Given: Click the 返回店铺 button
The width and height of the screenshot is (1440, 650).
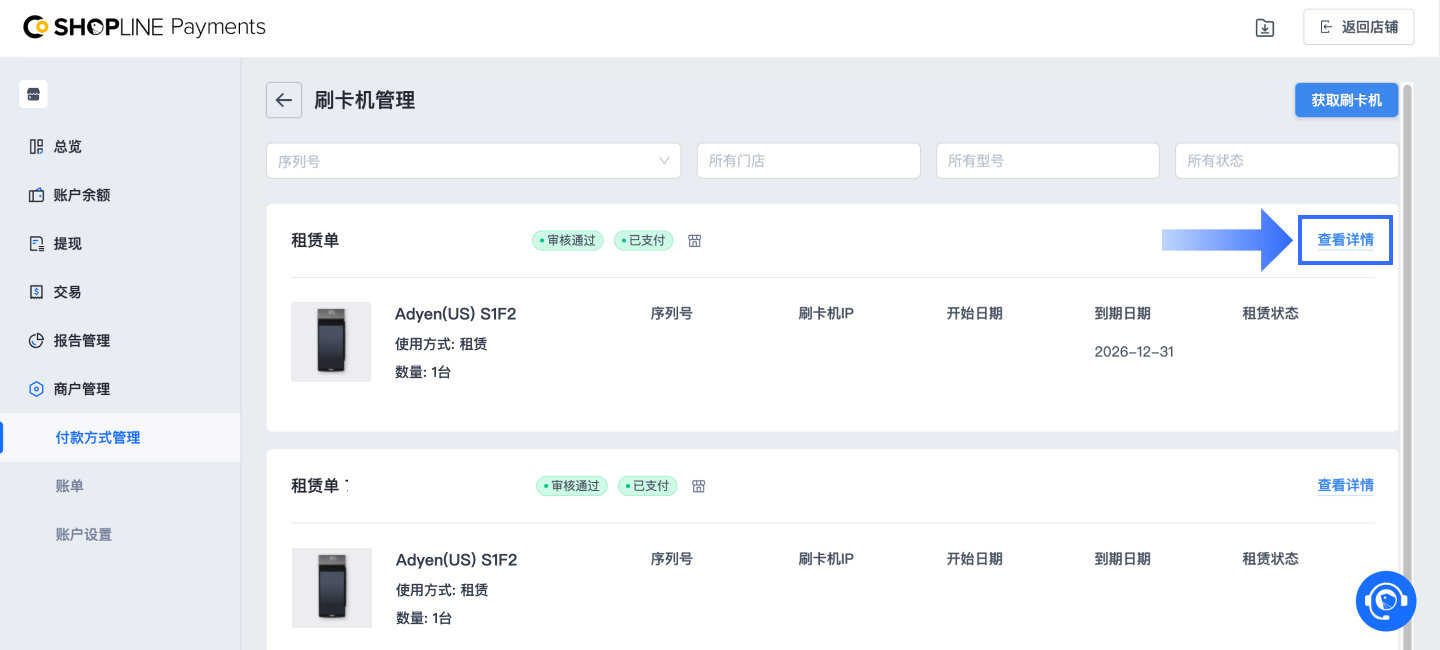Looking at the screenshot, I should point(1358,27).
